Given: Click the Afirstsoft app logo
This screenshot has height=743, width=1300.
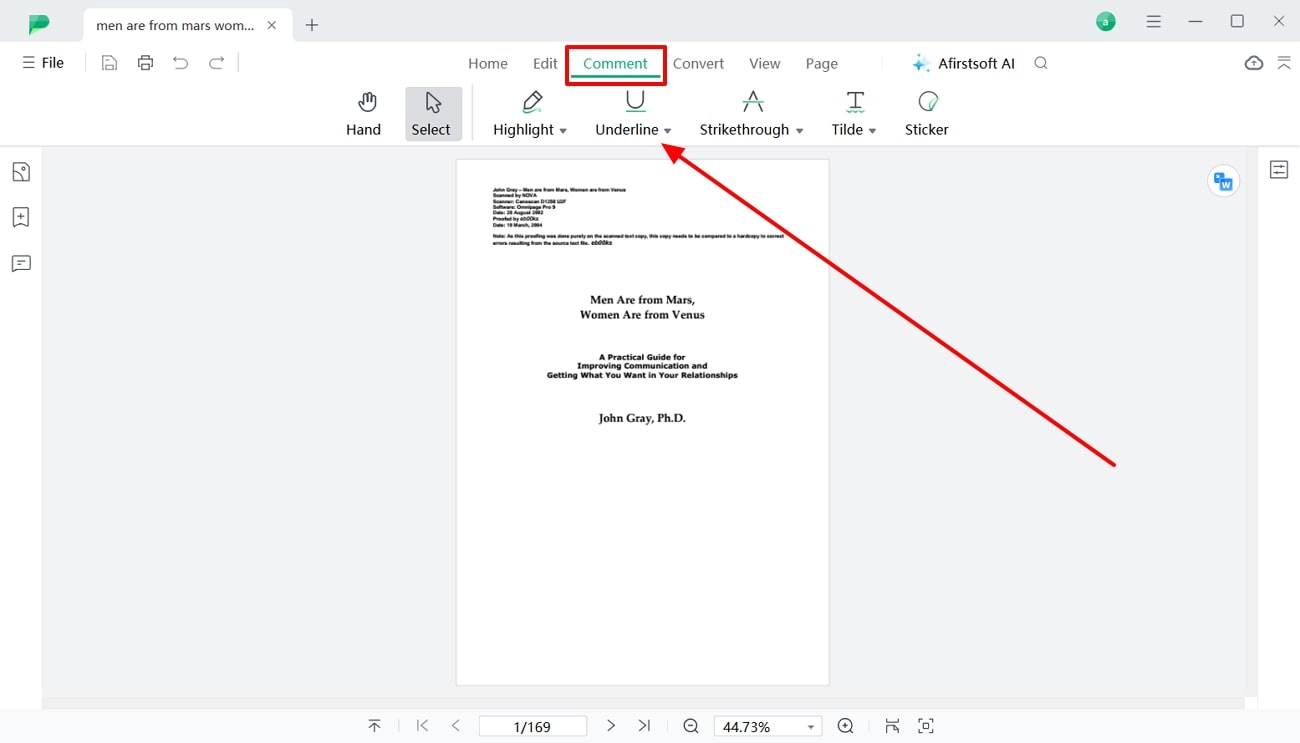Looking at the screenshot, I should click(x=39, y=24).
